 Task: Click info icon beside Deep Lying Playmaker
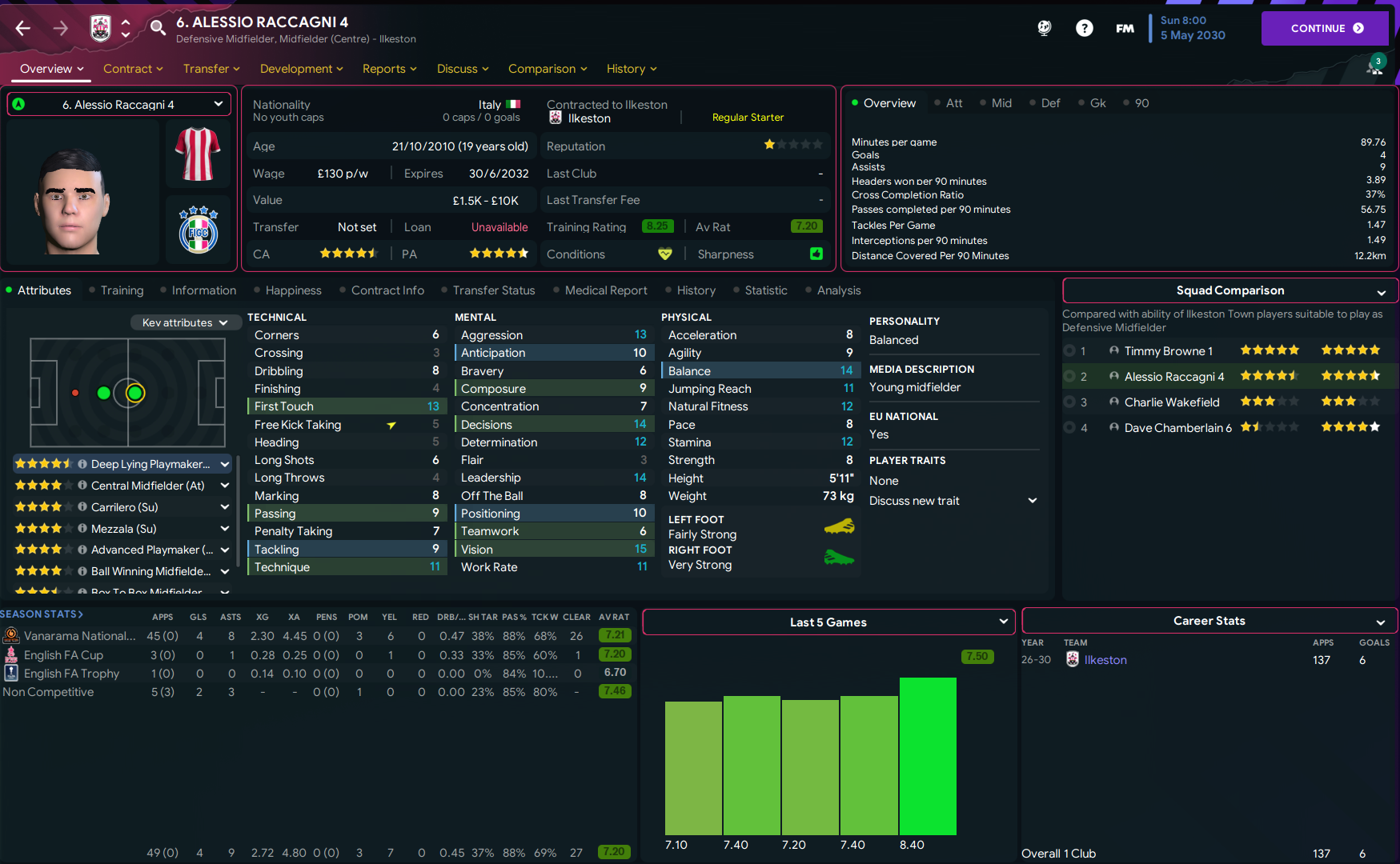(x=82, y=464)
